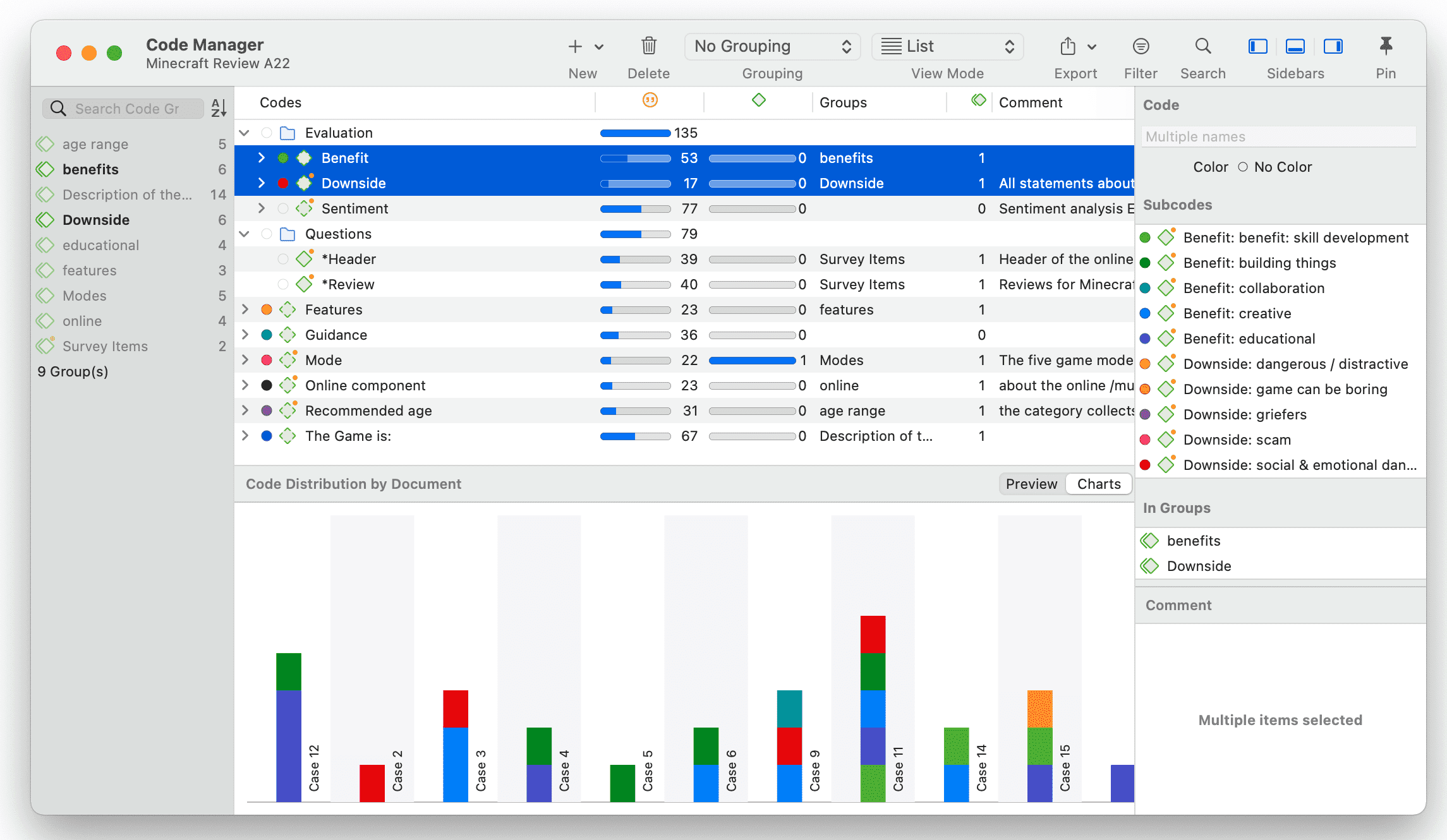The image size is (1447, 840).
Task: Click the code icon of the Benefit row
Action: 305,158
